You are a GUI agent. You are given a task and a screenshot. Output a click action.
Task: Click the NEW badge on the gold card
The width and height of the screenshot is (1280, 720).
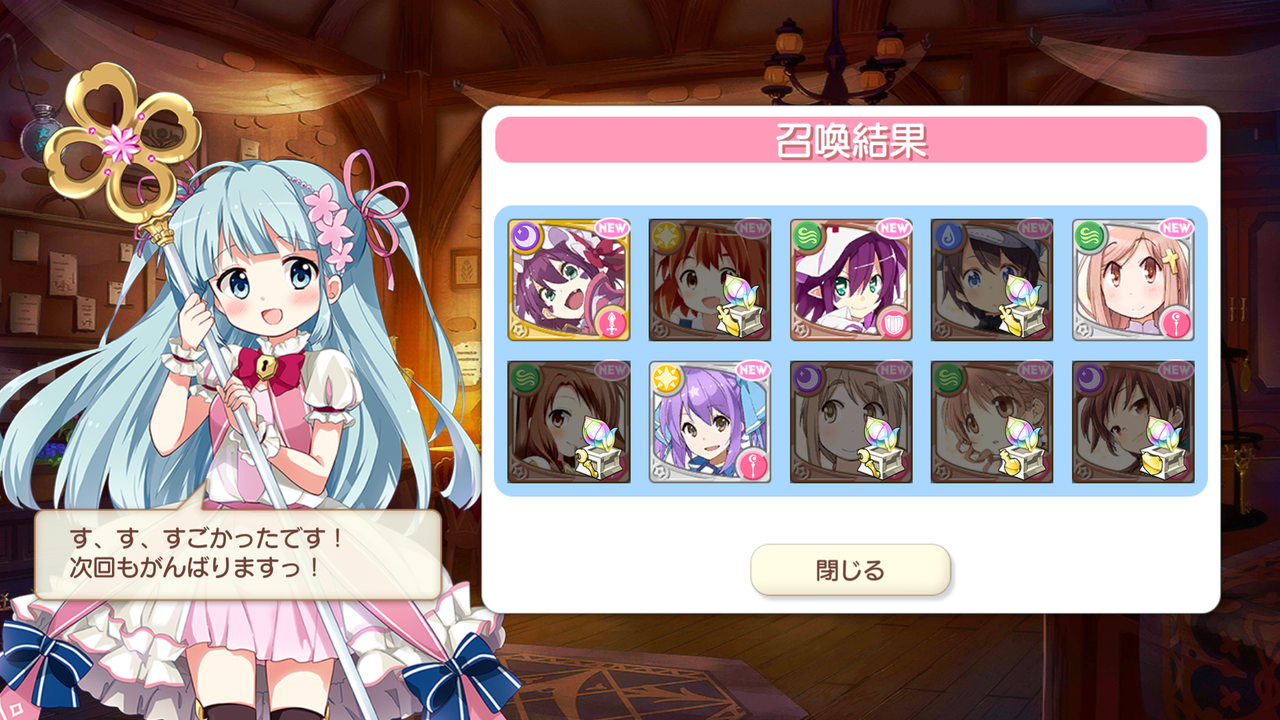(611, 228)
